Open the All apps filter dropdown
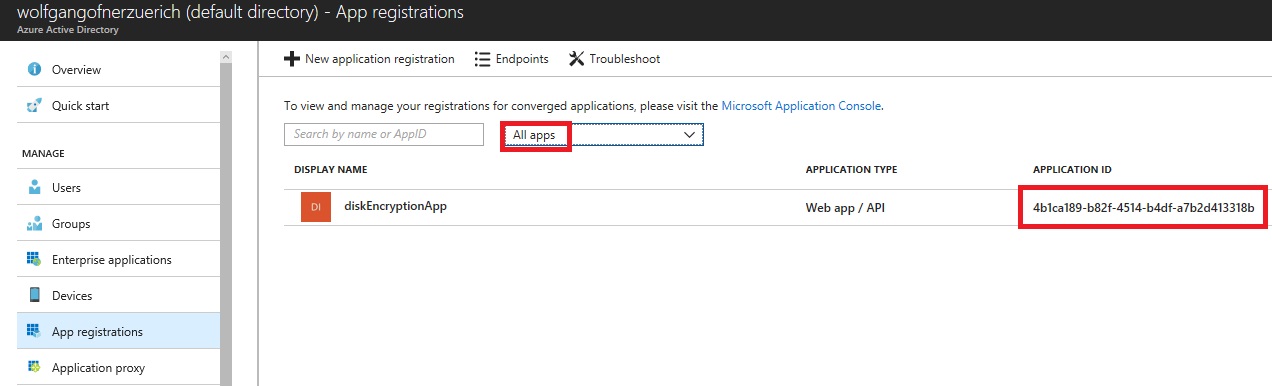Viewport: 1272px width, 386px height. [604, 134]
